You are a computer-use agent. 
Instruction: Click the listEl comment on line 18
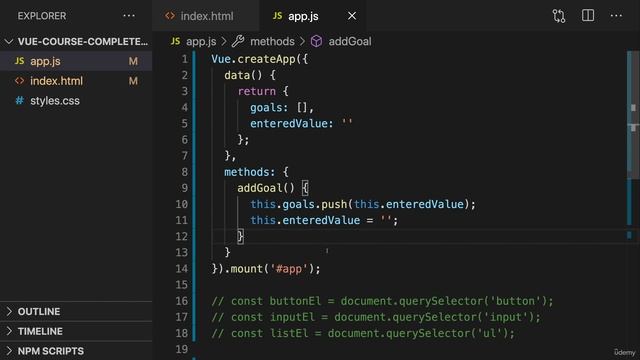363,333
